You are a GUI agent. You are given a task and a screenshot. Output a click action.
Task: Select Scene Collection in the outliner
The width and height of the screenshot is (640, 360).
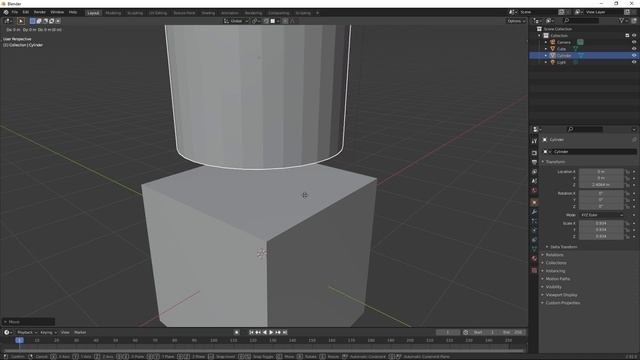(557, 29)
